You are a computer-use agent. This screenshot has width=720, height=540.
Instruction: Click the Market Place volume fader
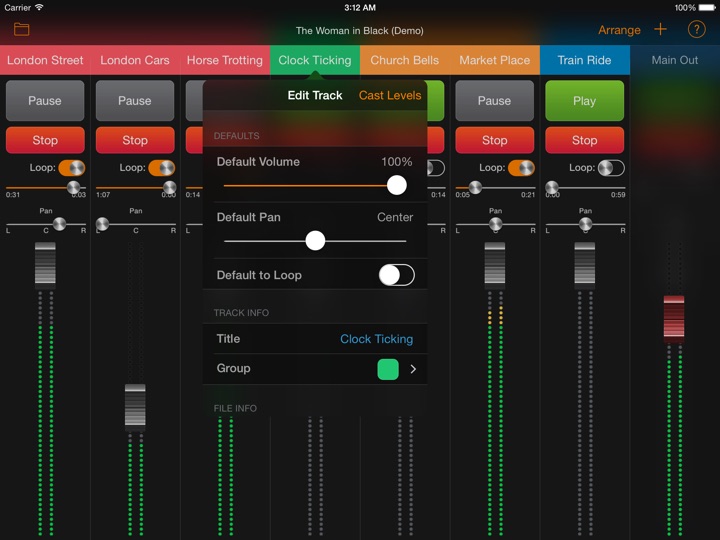coord(495,265)
